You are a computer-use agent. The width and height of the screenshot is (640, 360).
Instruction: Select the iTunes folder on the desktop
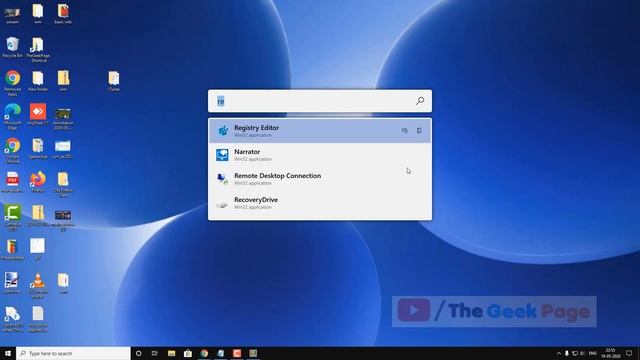[114, 81]
